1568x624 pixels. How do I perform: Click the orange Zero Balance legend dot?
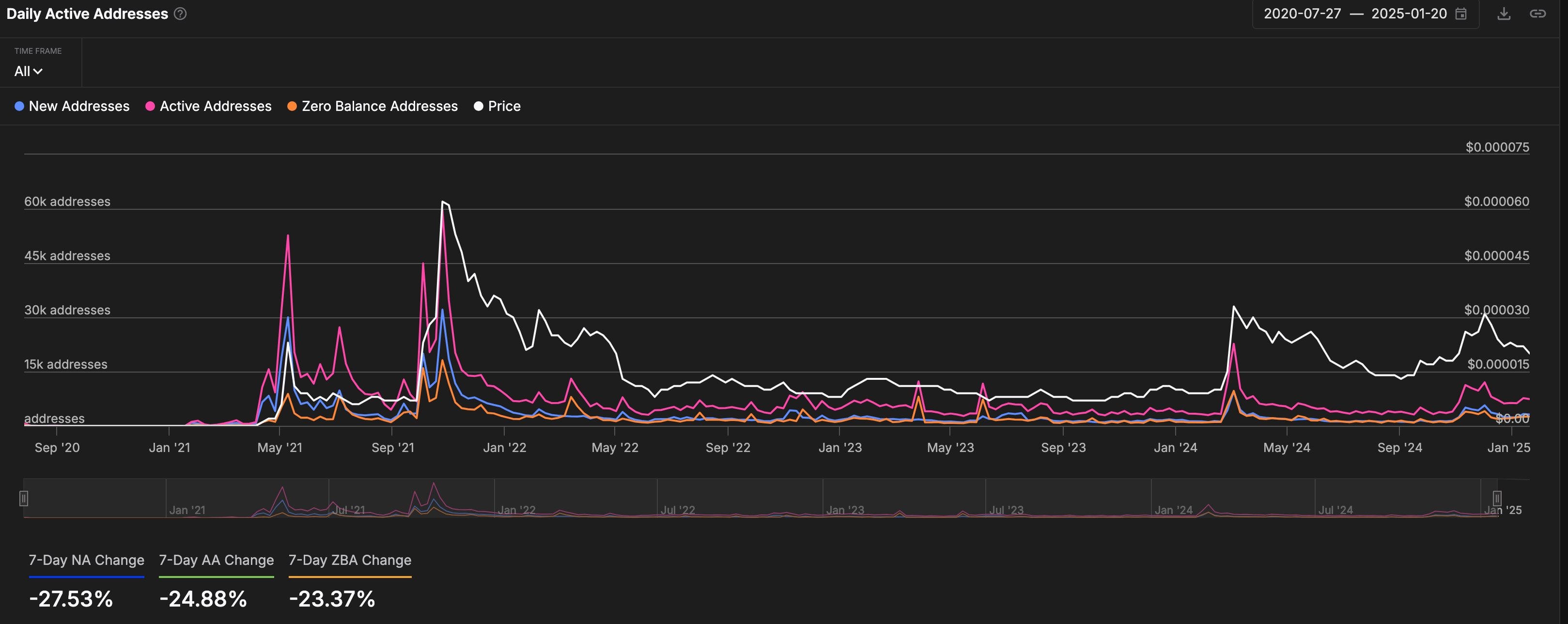(x=292, y=107)
